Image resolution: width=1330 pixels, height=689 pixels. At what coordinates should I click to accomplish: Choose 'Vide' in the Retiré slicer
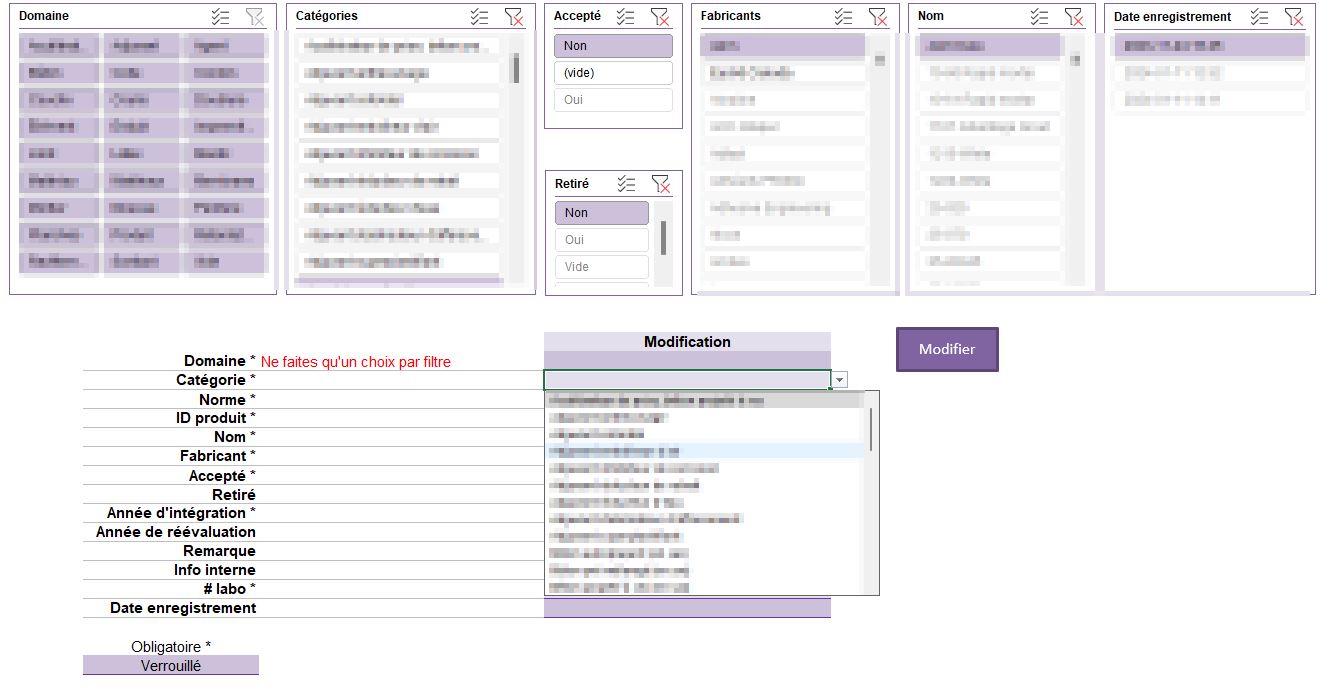(x=601, y=267)
